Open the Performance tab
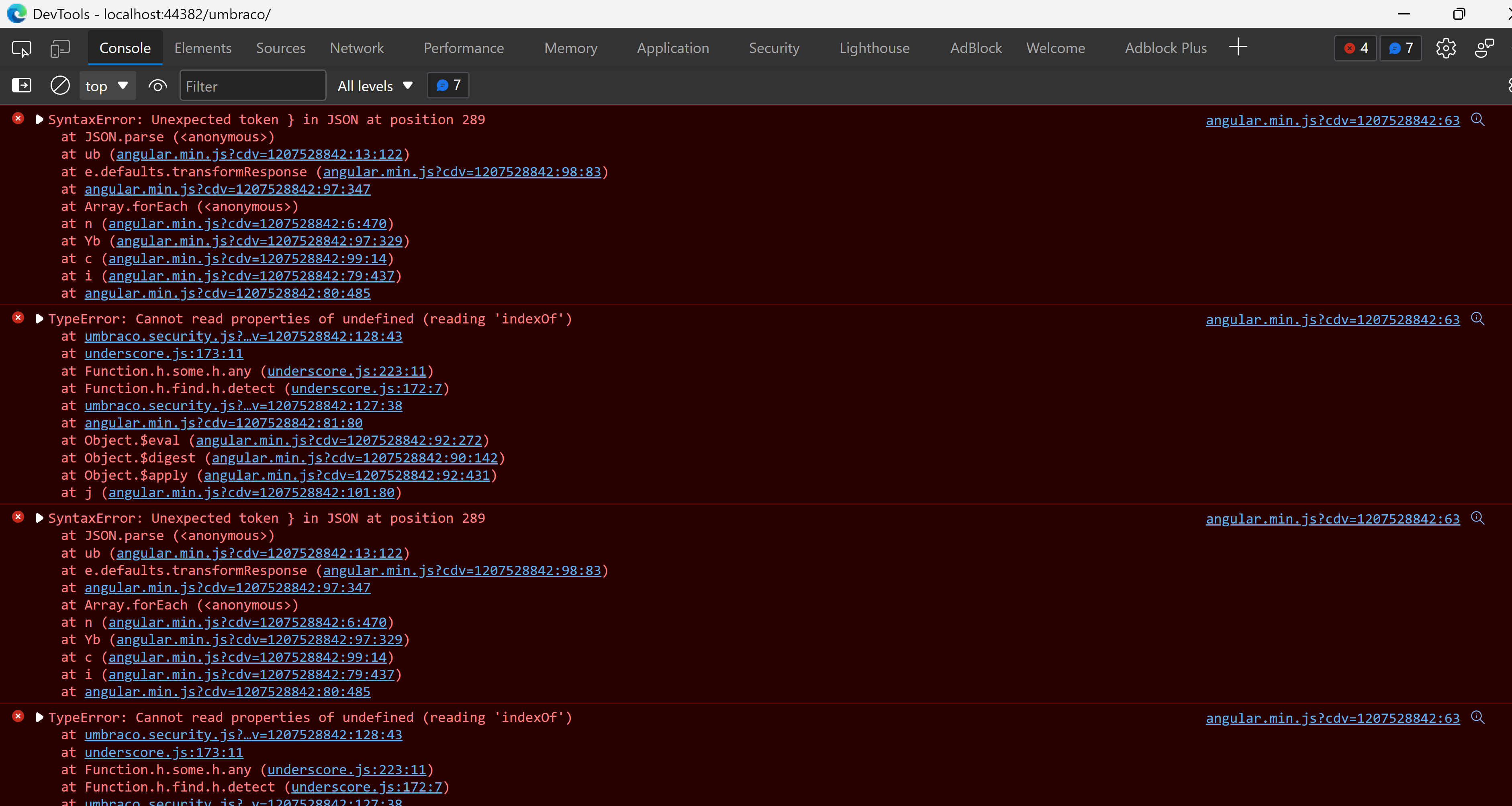 (x=464, y=48)
